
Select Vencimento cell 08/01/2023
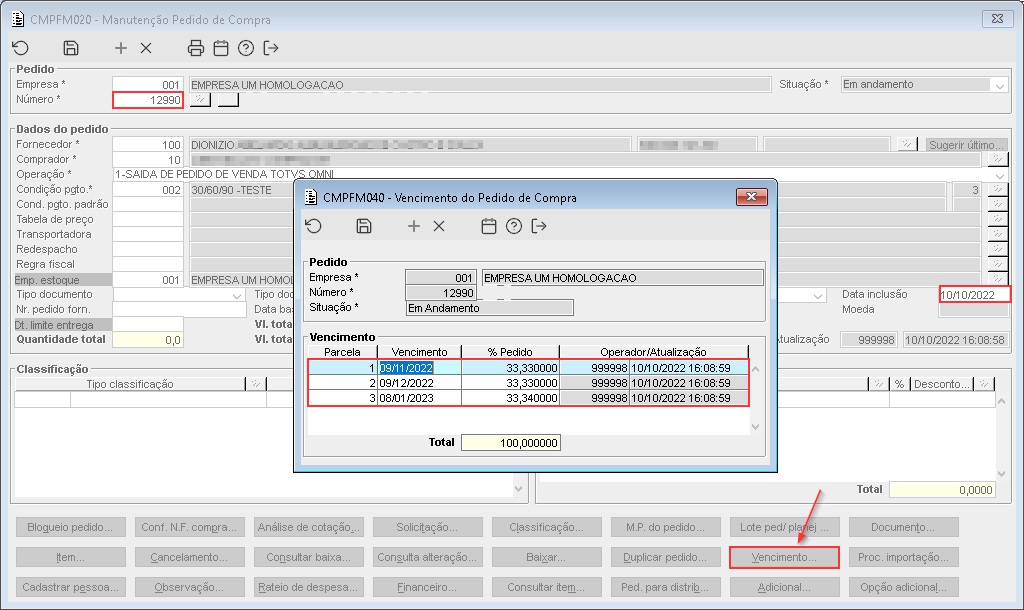click(419, 398)
